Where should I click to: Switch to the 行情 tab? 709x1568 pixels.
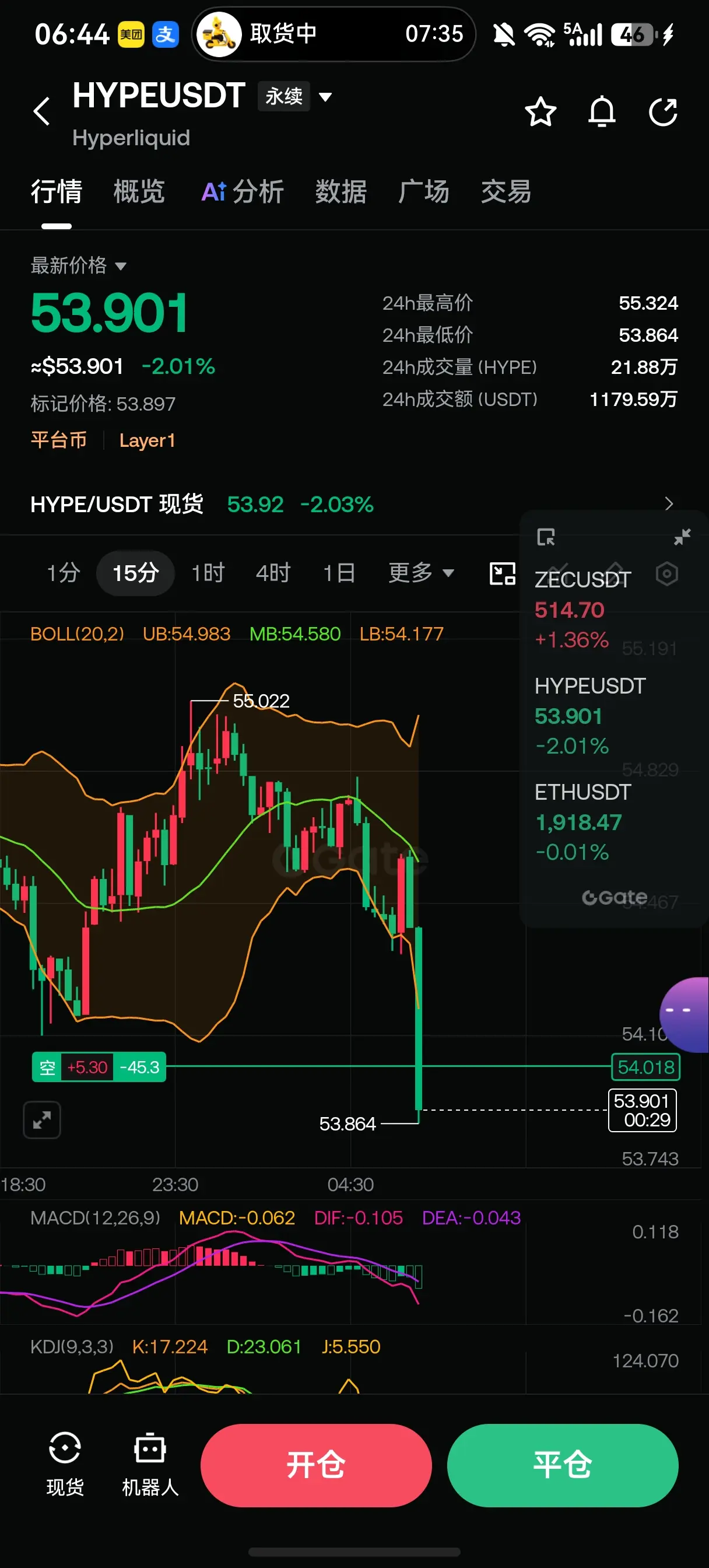click(57, 192)
